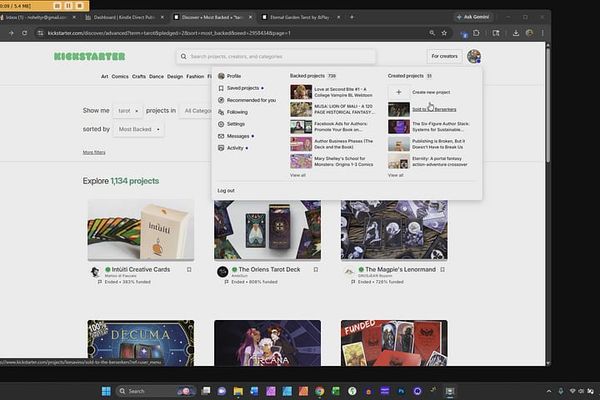
Task: Open the Intuiti Creative Cards thumbnail
Action: [x=141, y=230]
